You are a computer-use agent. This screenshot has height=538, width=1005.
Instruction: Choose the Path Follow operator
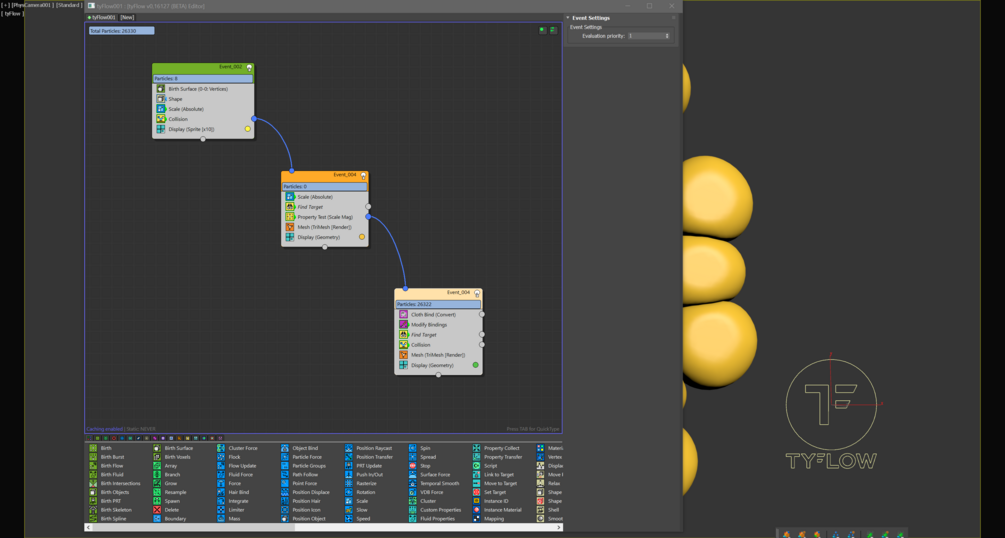[299, 475]
